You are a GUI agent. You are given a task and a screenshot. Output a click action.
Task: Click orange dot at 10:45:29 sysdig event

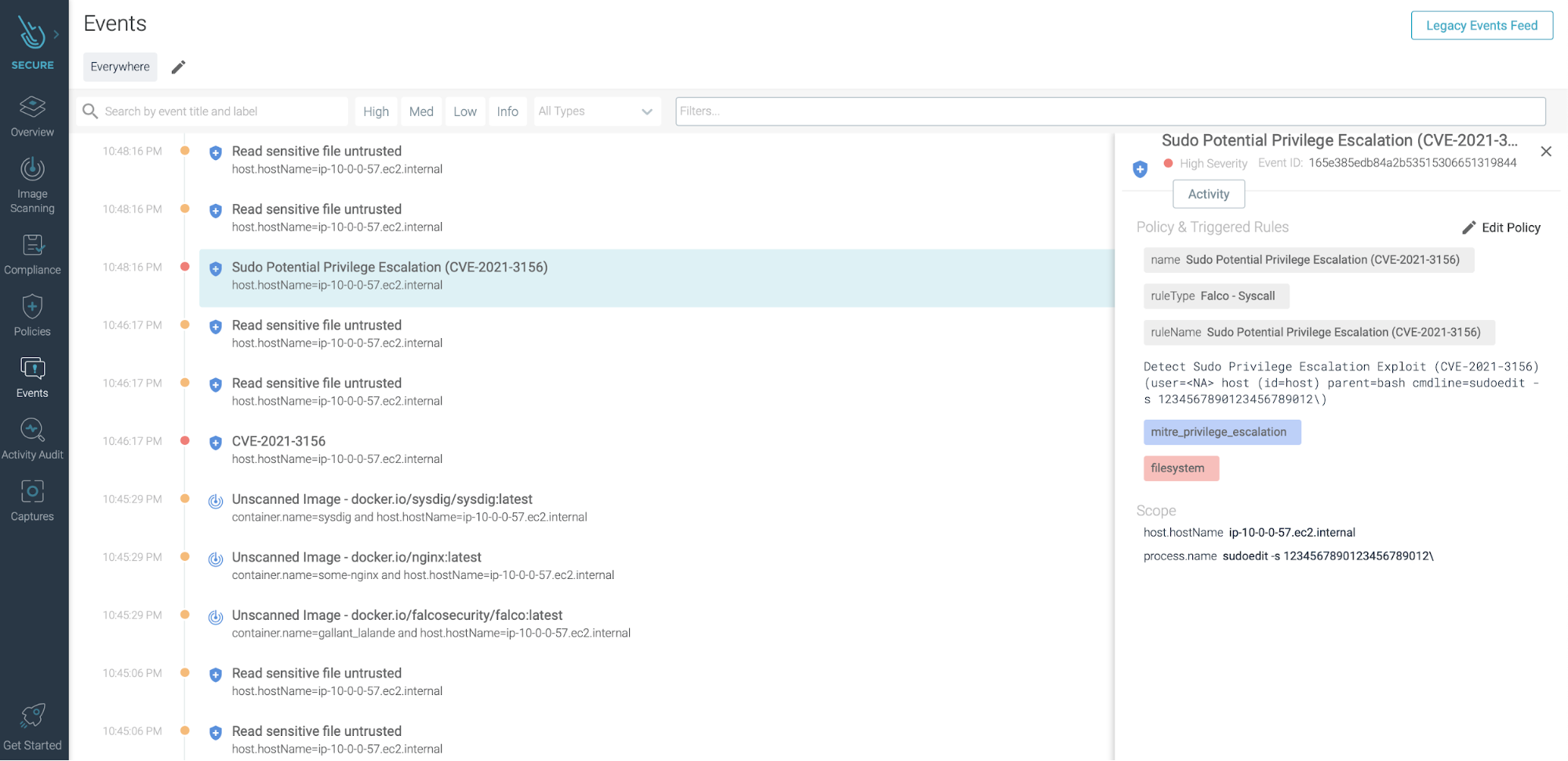pos(185,498)
